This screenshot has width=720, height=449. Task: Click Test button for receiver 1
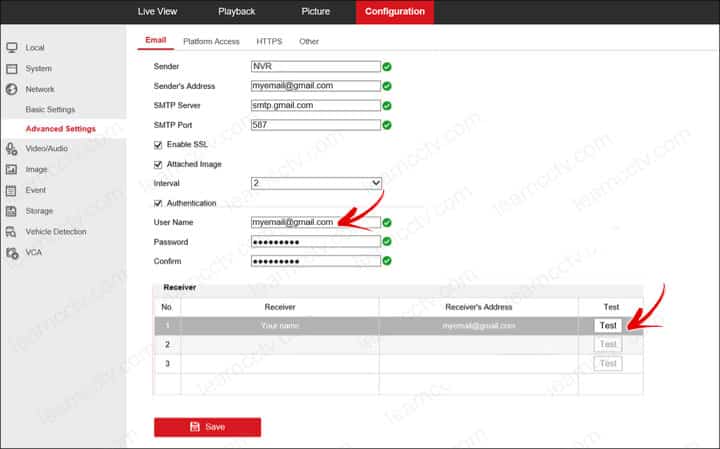coord(607,325)
